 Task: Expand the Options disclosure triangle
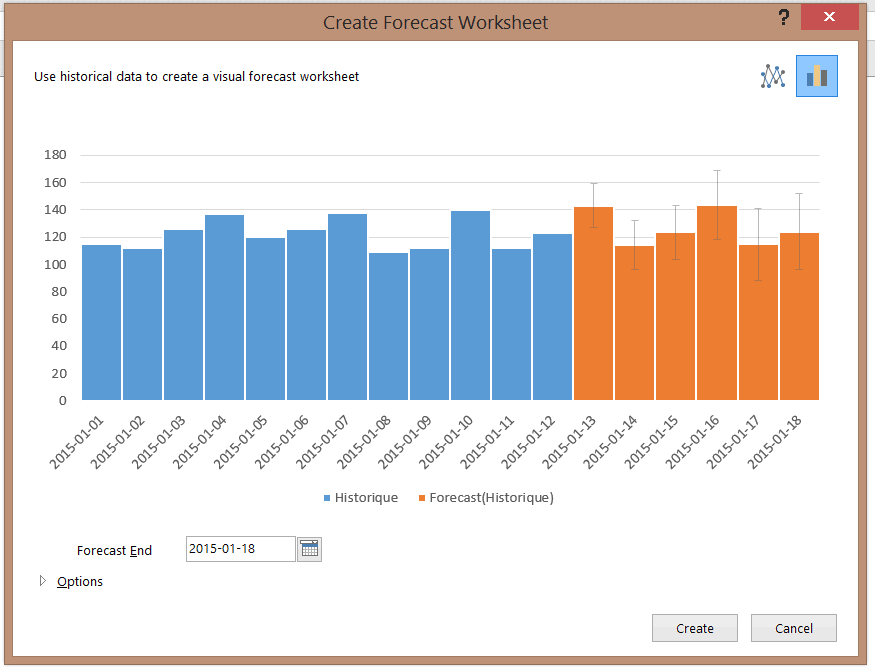(x=42, y=581)
